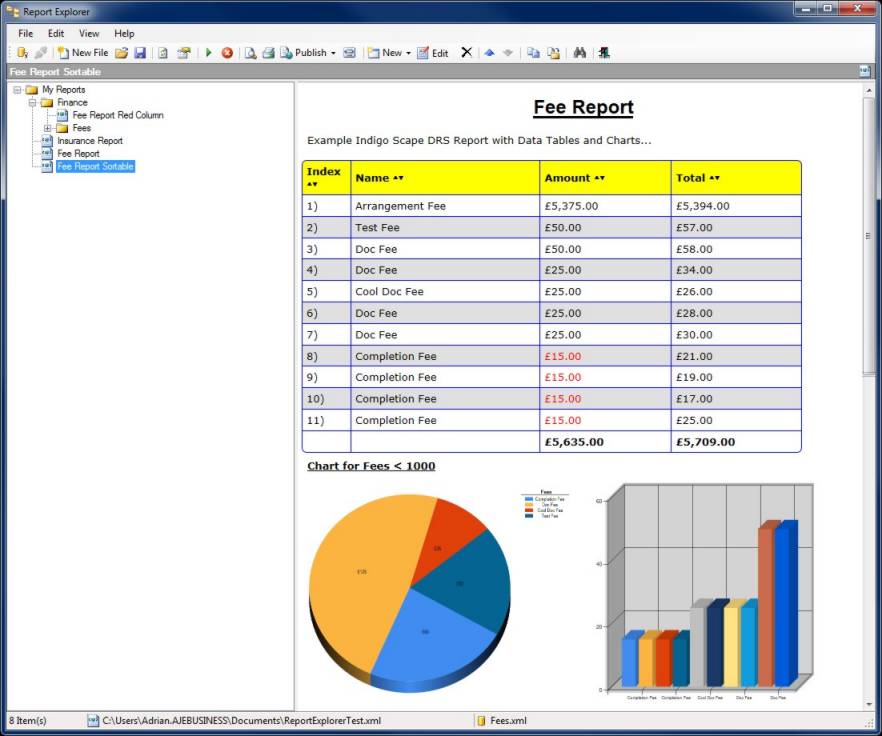Click the binoculars Find icon
The image size is (882, 736).
point(579,53)
